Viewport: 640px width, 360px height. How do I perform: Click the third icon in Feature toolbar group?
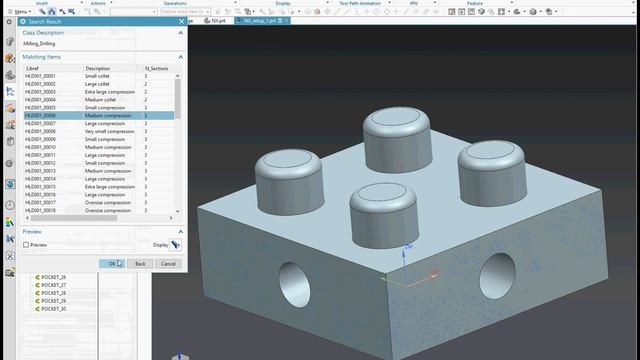[x=471, y=12]
